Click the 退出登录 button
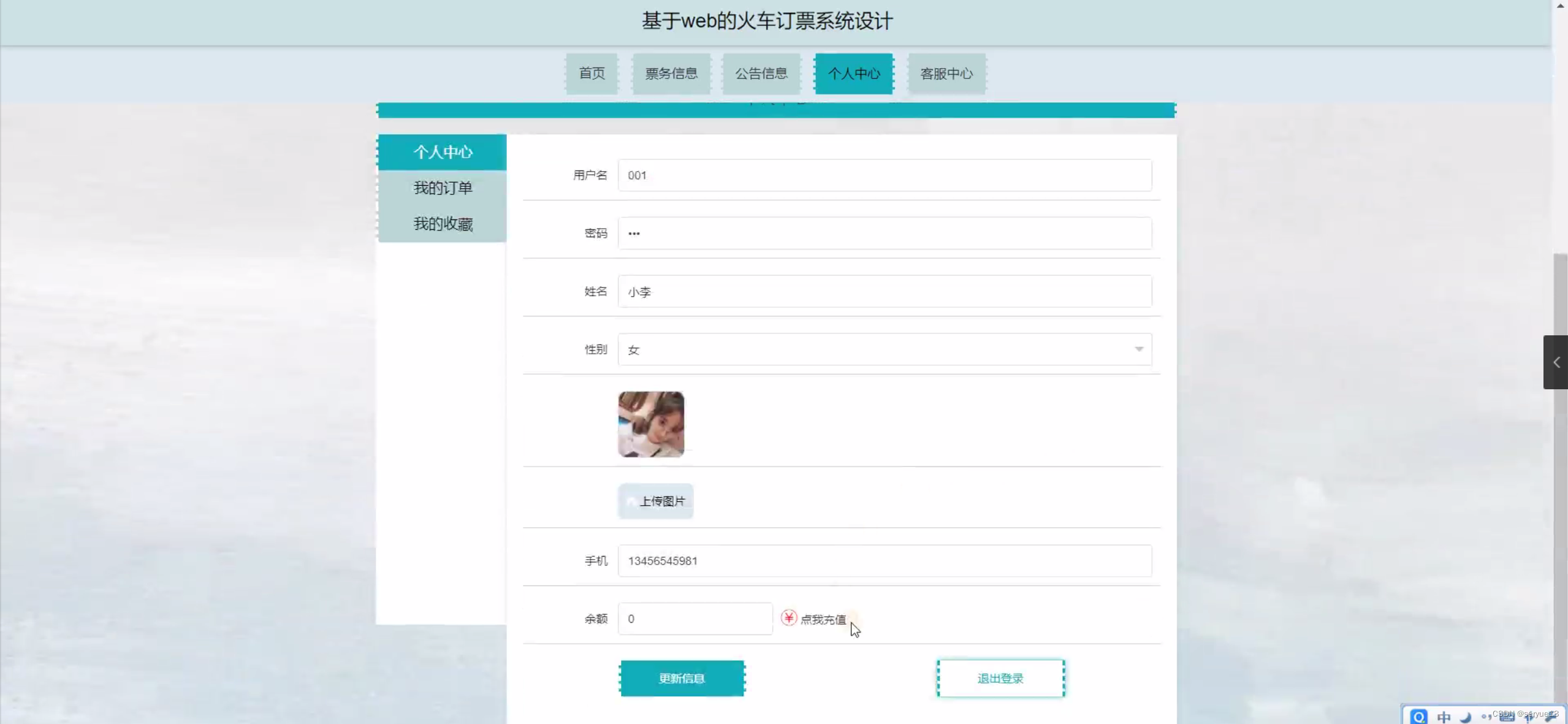This screenshot has height=724, width=1568. [x=1000, y=678]
